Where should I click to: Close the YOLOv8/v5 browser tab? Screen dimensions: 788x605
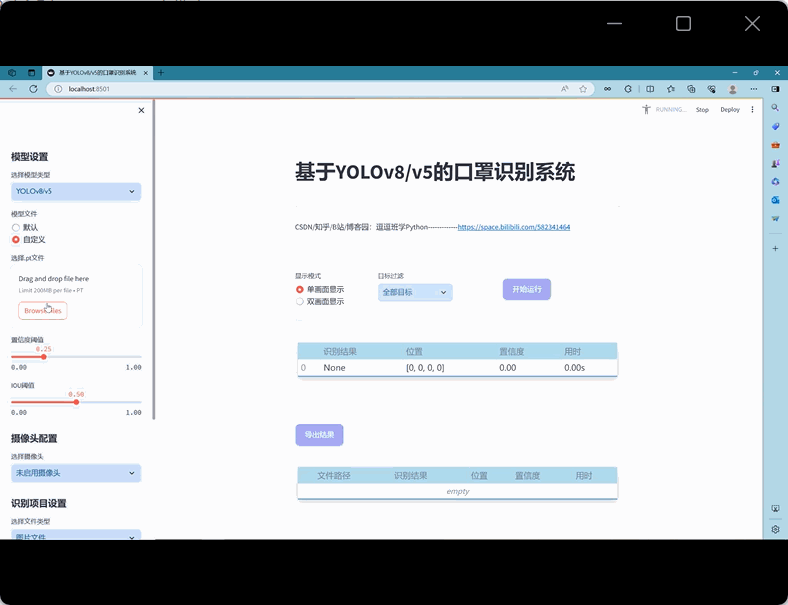point(146,73)
